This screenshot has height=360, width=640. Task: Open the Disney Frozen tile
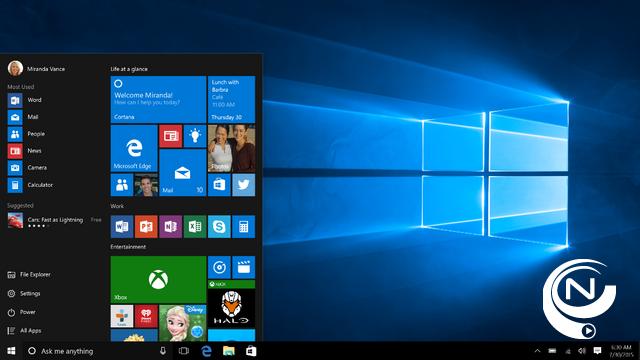click(183, 323)
